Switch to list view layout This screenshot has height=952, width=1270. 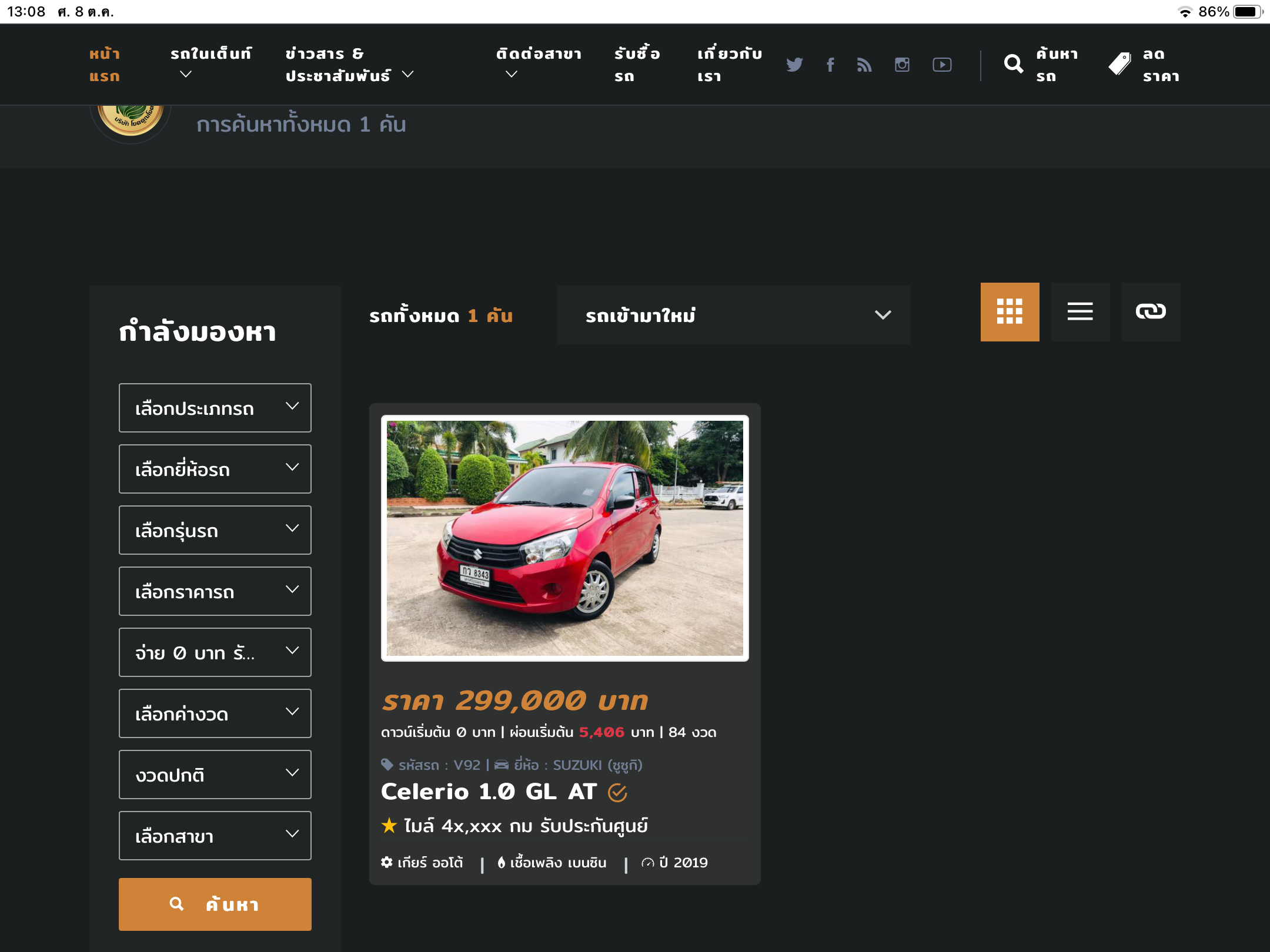(1080, 311)
